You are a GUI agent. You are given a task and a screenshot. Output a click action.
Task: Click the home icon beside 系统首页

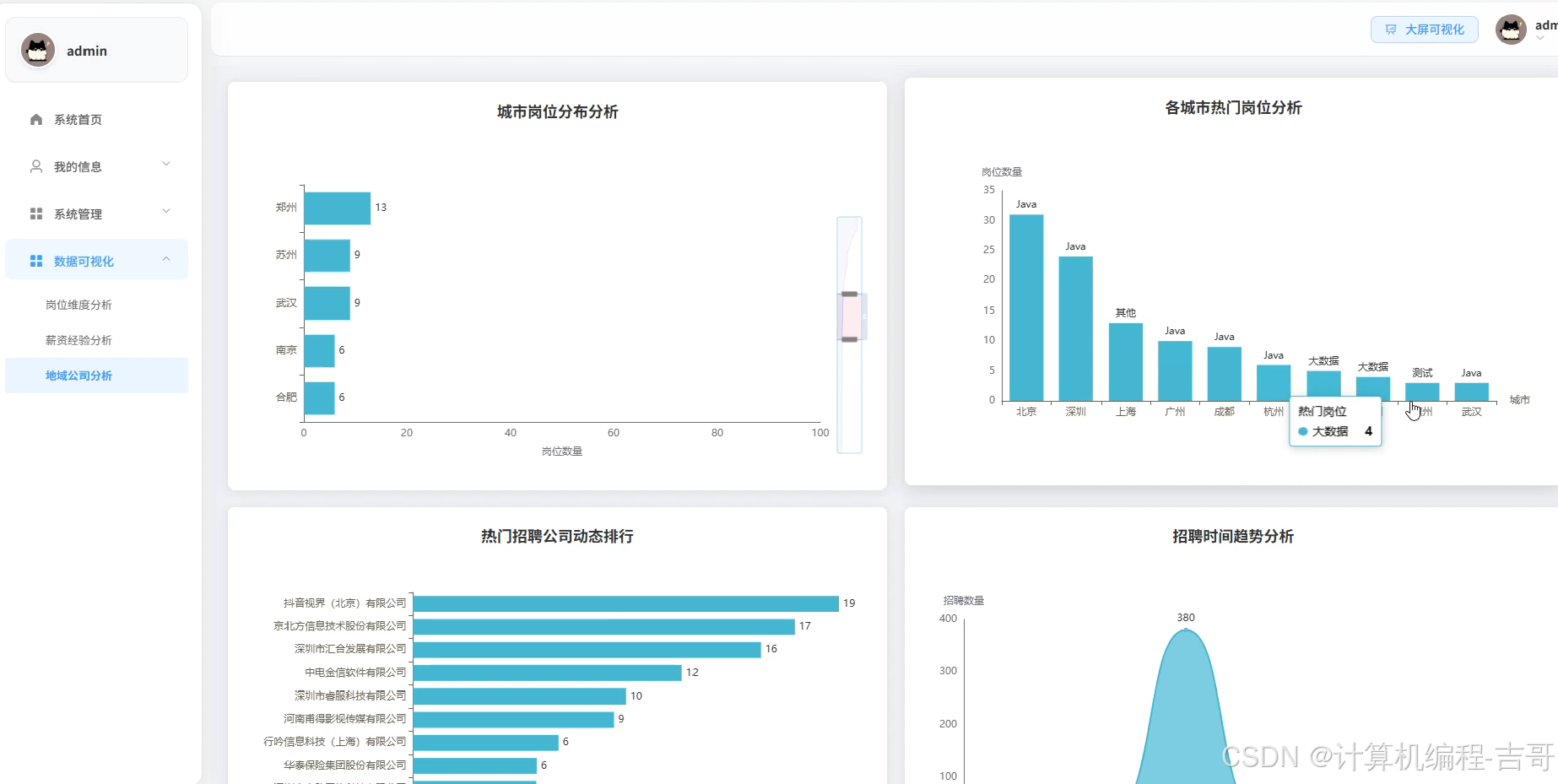point(36,120)
